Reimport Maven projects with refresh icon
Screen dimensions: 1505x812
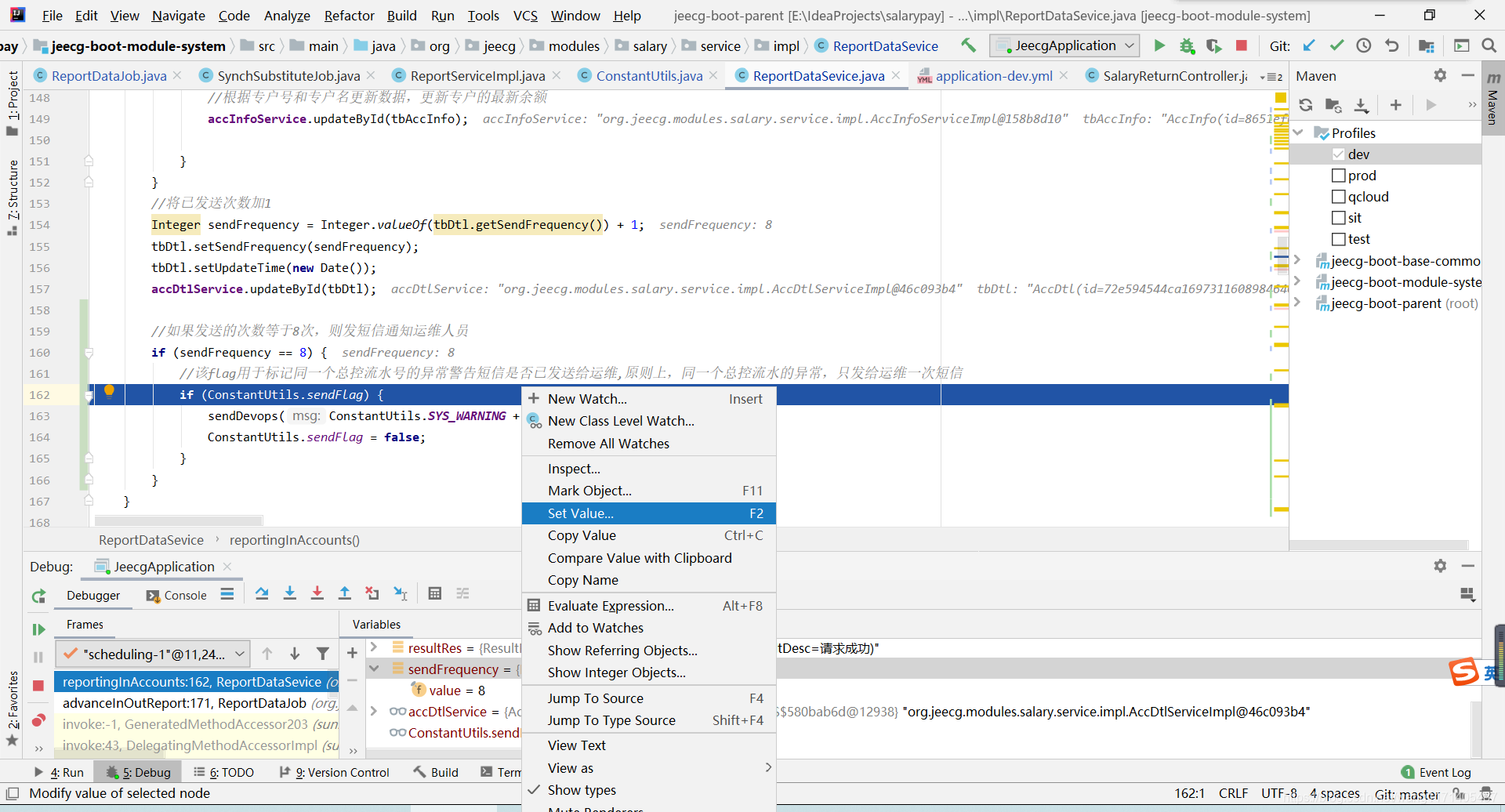pyautogui.click(x=1306, y=104)
